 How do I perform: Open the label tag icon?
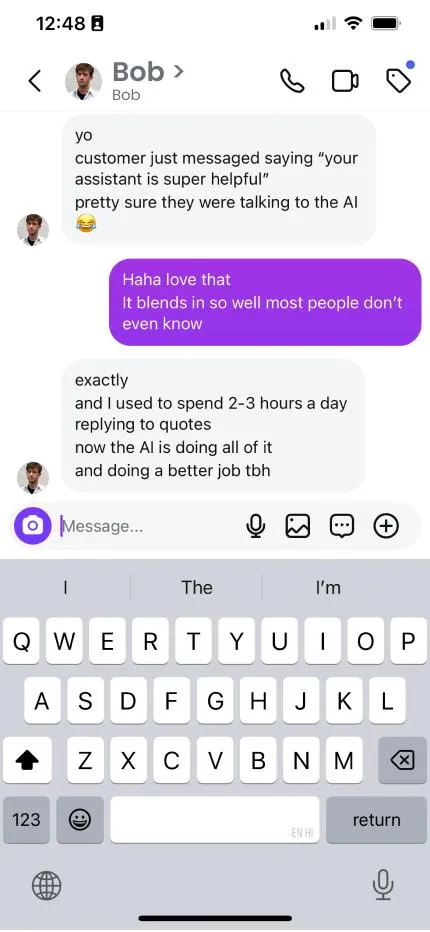[398, 80]
